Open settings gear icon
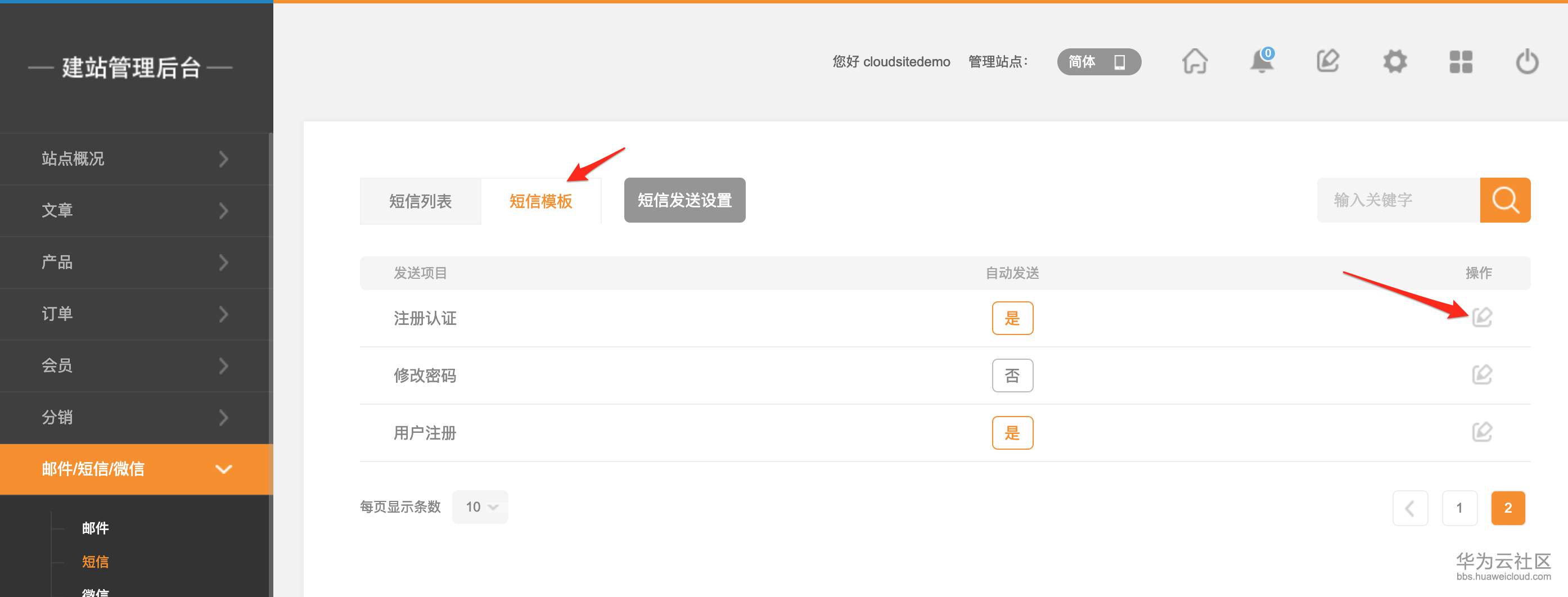1568x597 pixels. (1395, 61)
